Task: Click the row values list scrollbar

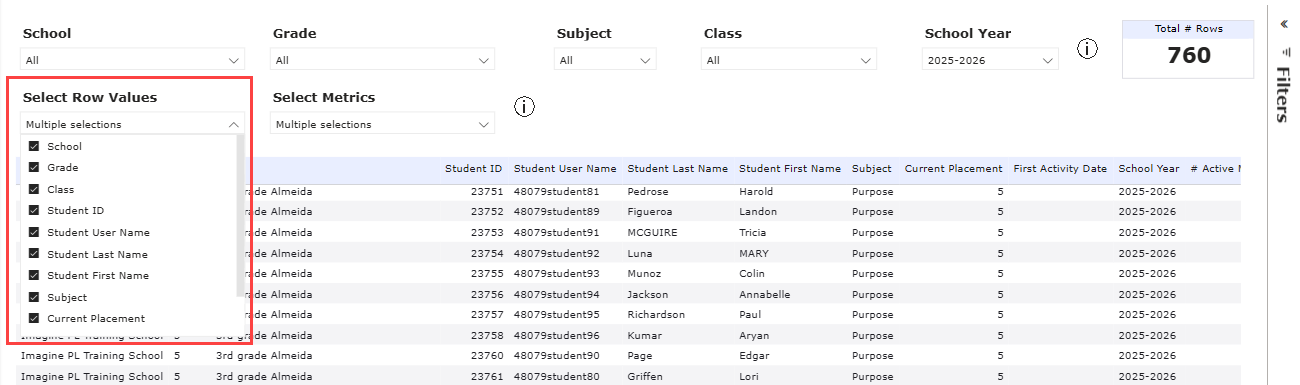Action: [239, 216]
